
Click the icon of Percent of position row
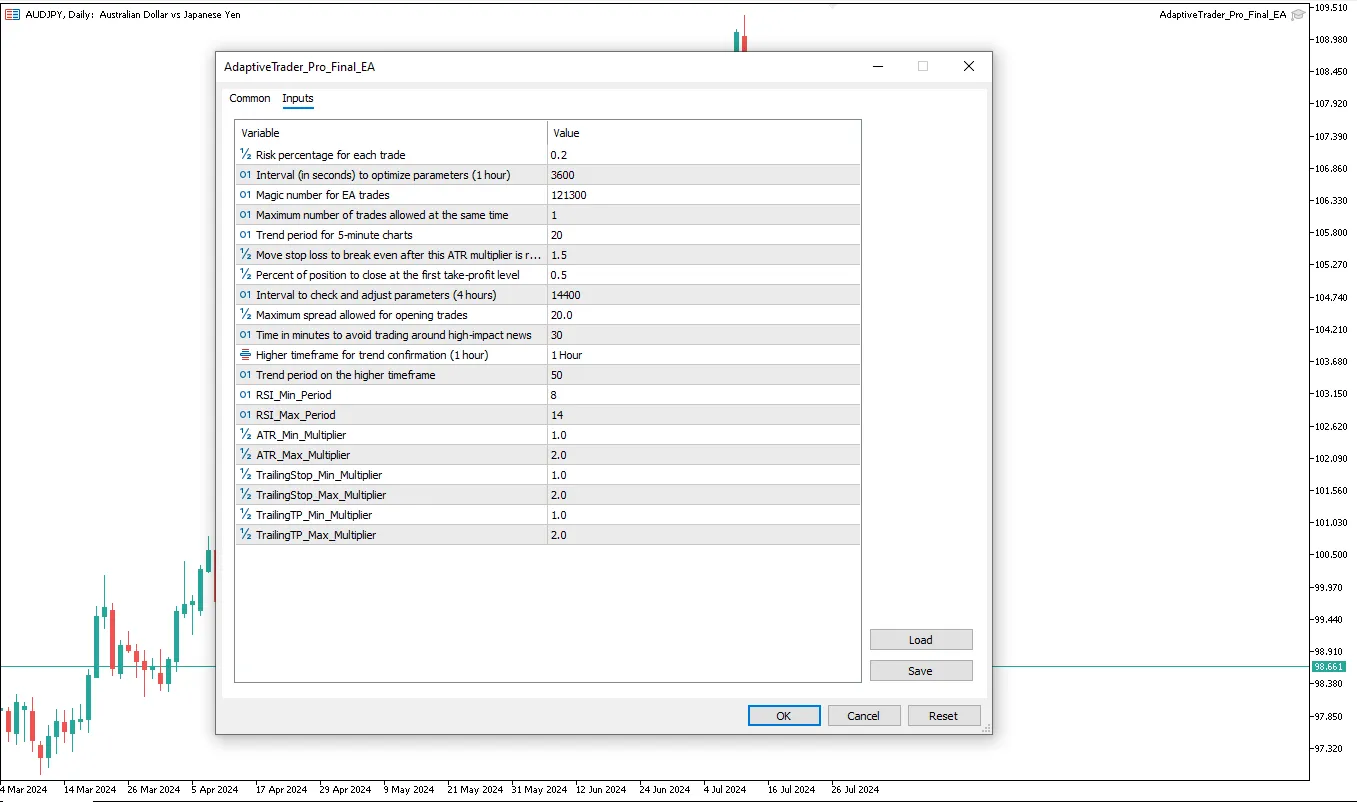tap(246, 275)
